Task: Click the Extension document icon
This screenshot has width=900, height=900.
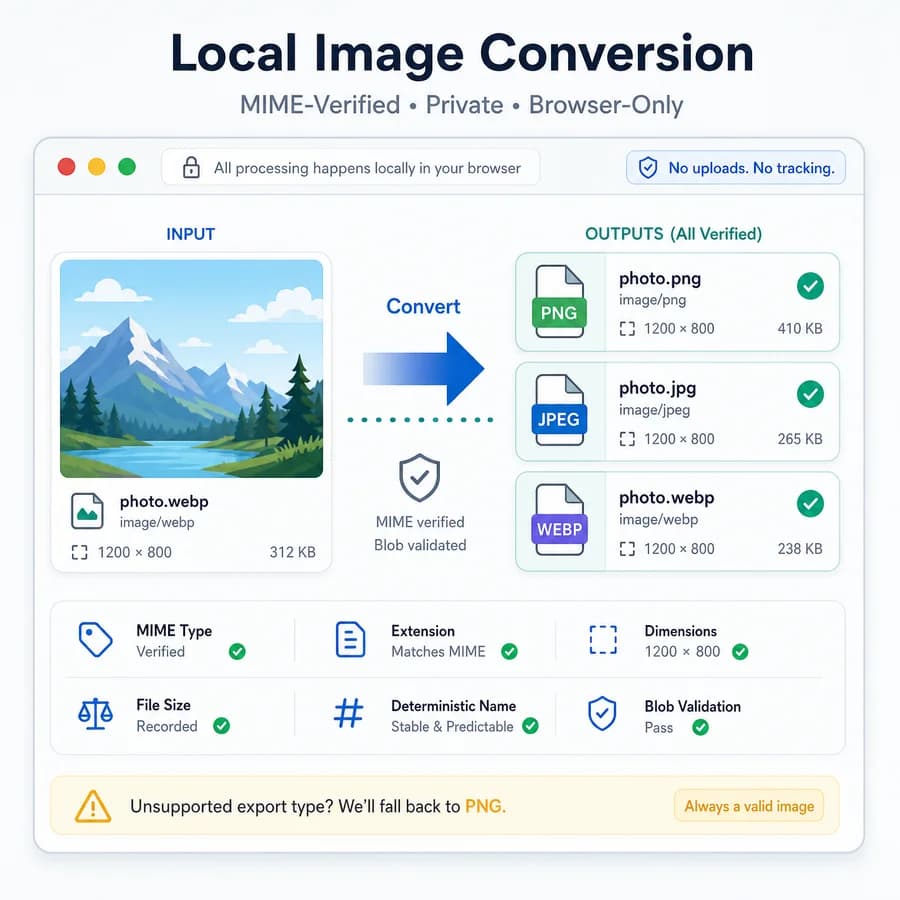Action: 350,639
